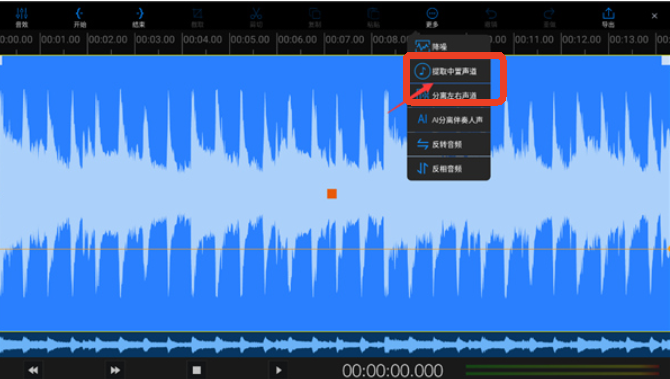670x379 pixels.
Task: Click the paste clipboard icon
Action: (373, 18)
